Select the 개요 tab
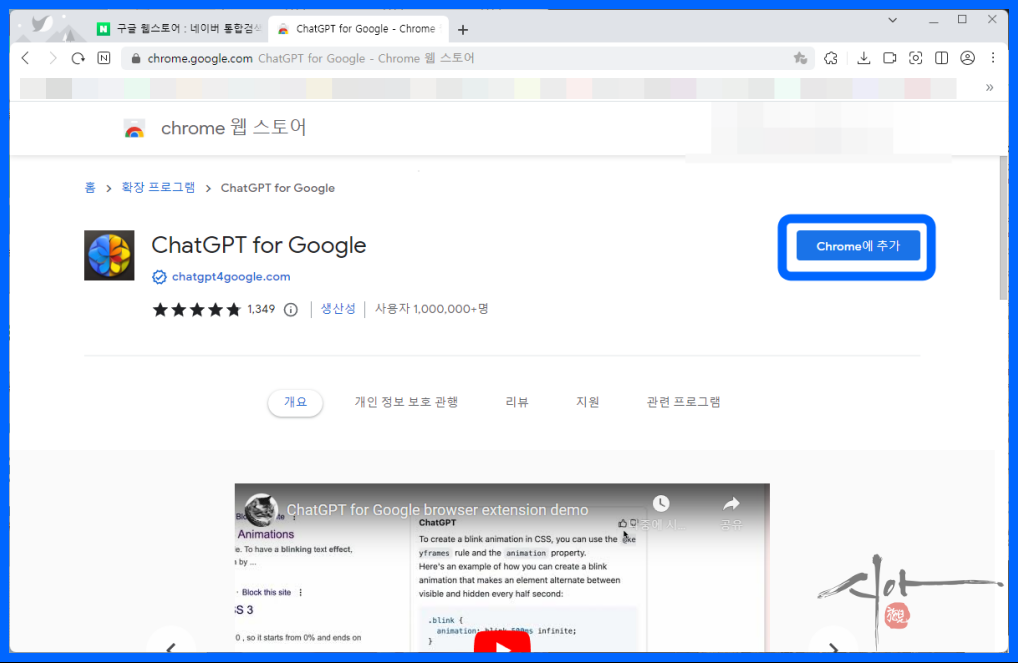The width and height of the screenshot is (1018, 663). 295,402
